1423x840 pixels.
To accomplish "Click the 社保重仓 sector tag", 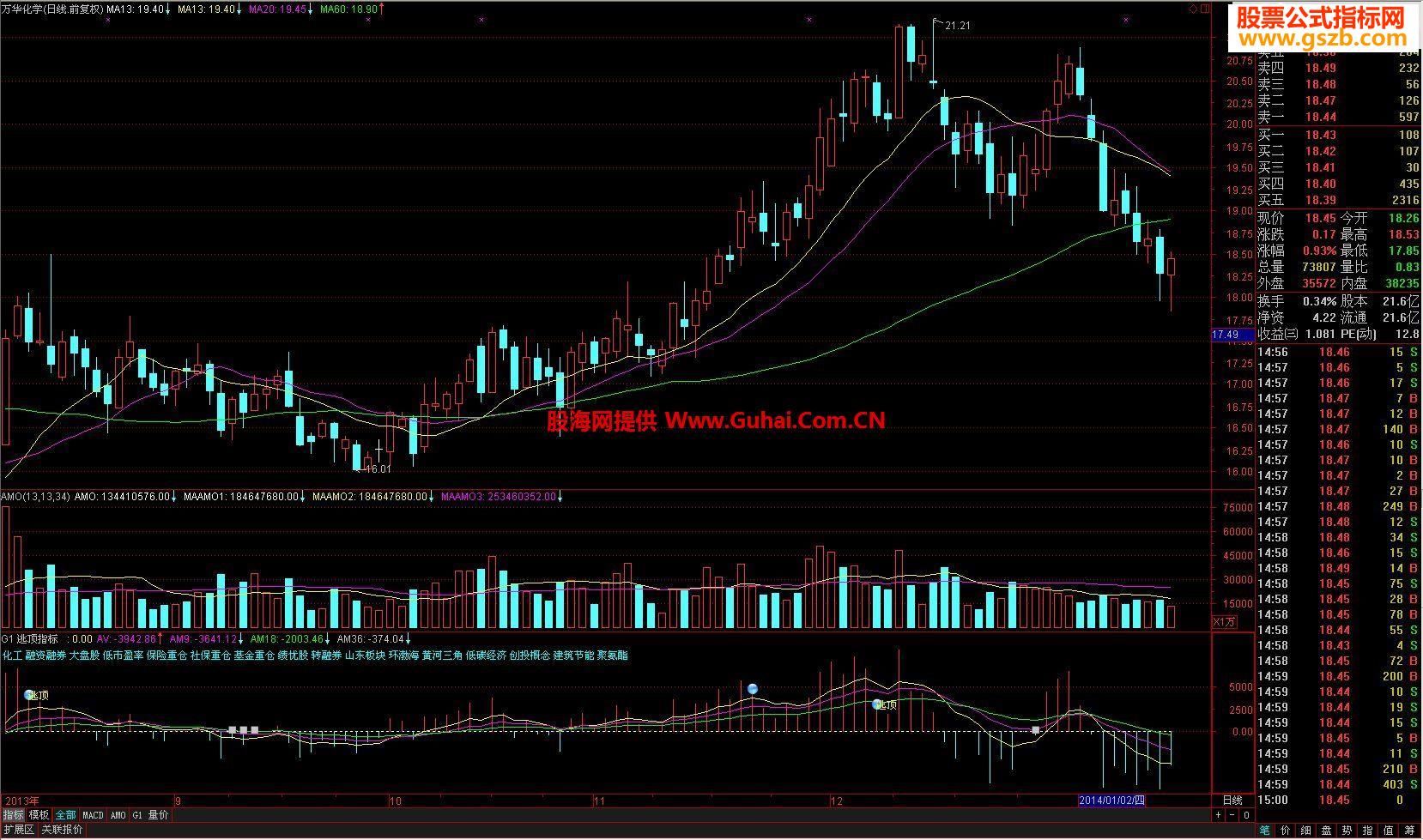I will (210, 656).
